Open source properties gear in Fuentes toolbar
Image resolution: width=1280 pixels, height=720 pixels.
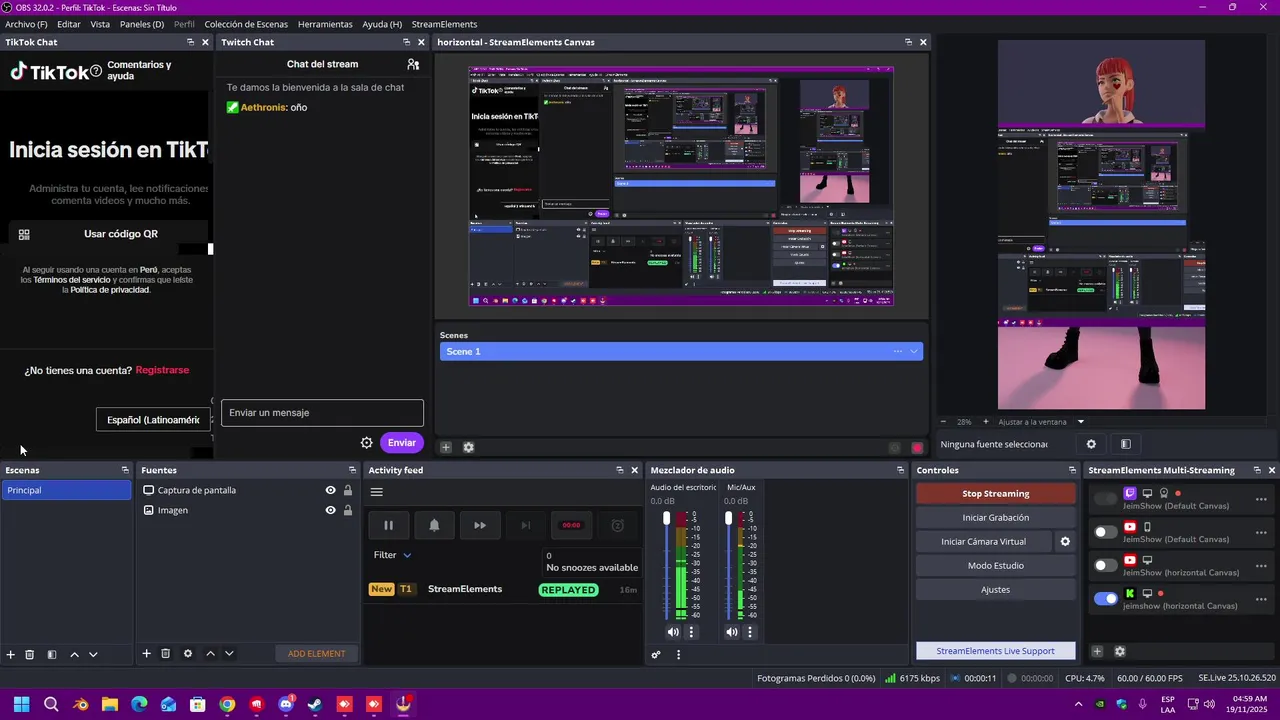click(x=188, y=654)
